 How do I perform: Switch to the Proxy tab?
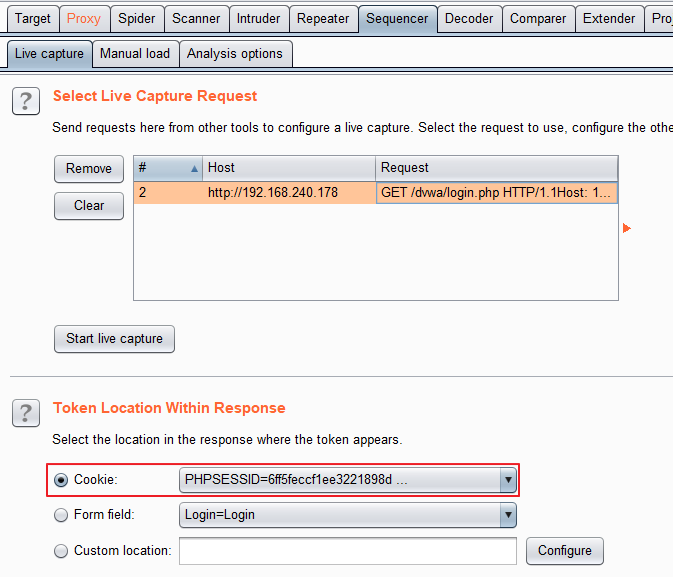point(84,19)
